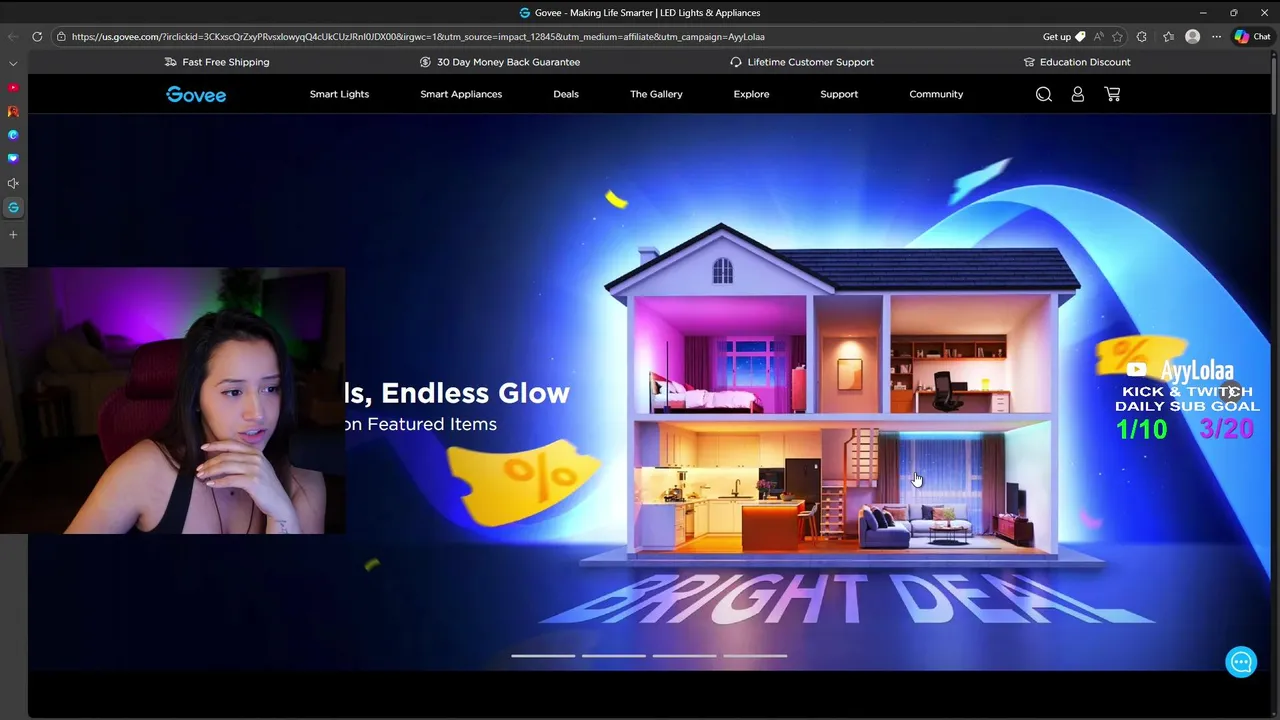Switch to the blue swirl sidebar tab

pos(13,135)
